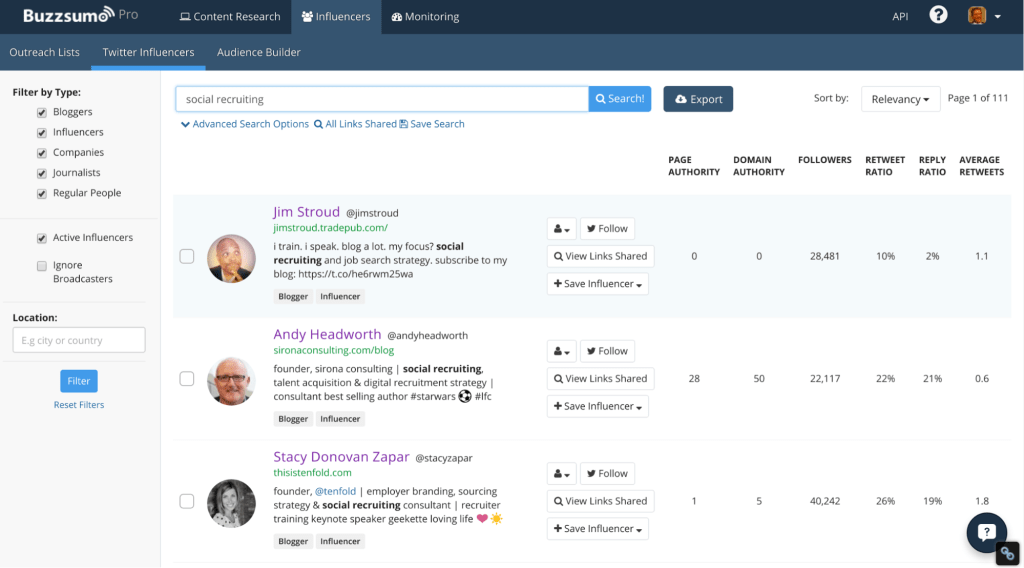Toggle the Bloggers filter checkbox

(x=42, y=112)
